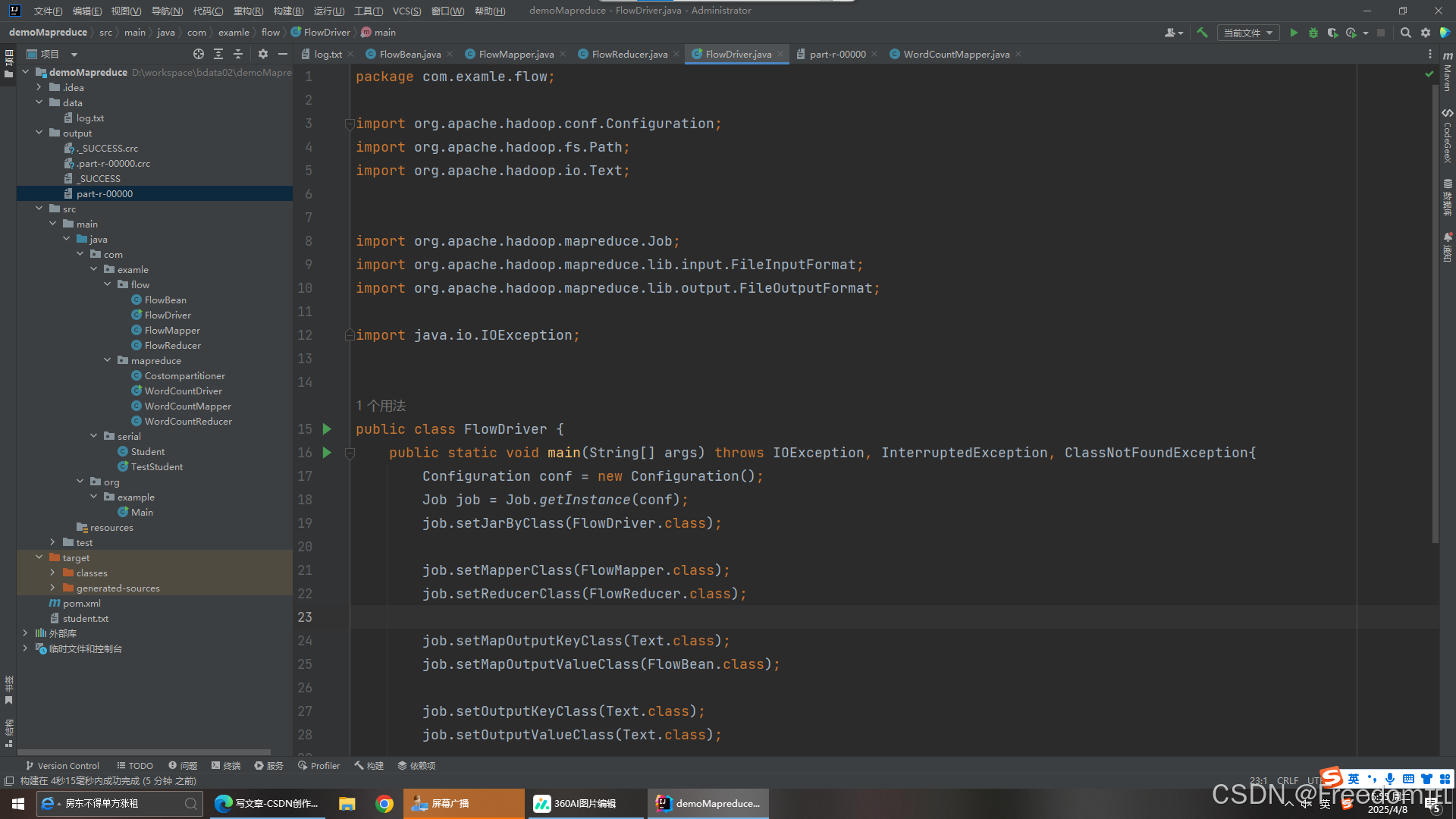Click the green Run button in toolbar

(x=1294, y=33)
